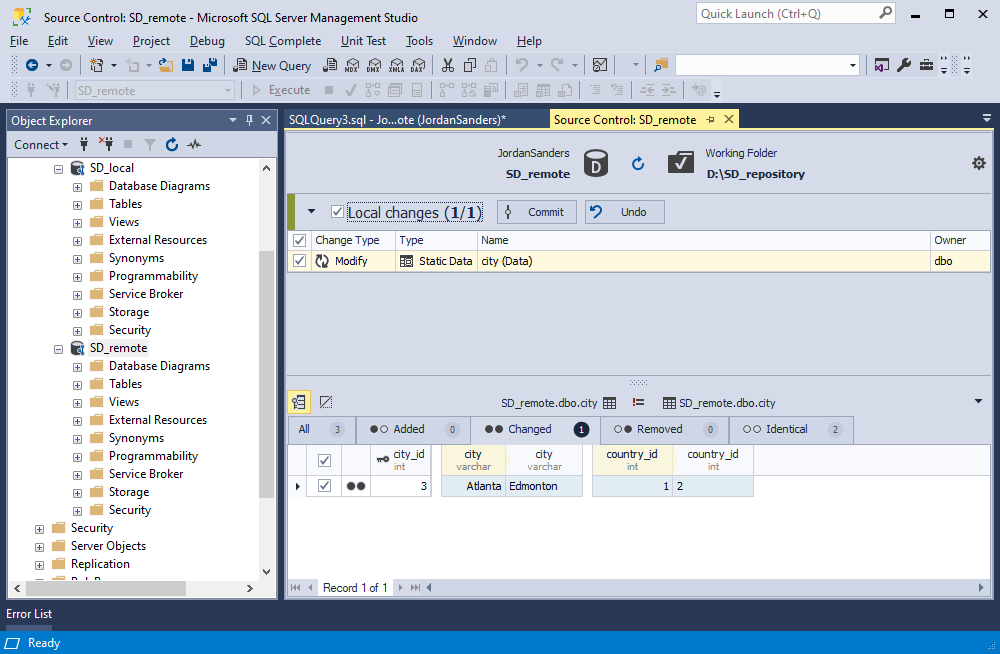Open Activity Monitor in Object Explorer

click(194, 145)
